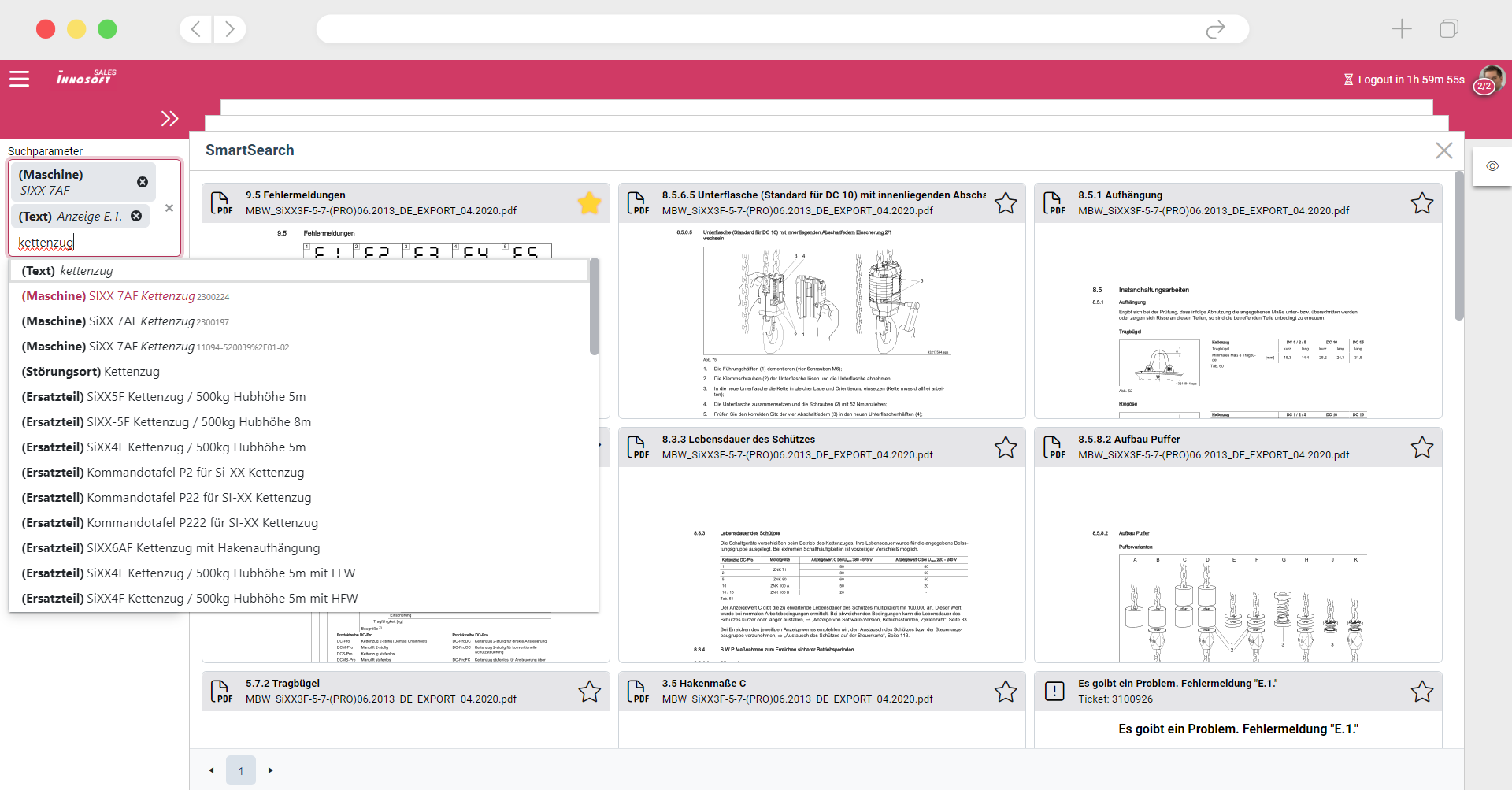
Task: Click the suggestion dropdown scrollbar
Action: coord(595,307)
